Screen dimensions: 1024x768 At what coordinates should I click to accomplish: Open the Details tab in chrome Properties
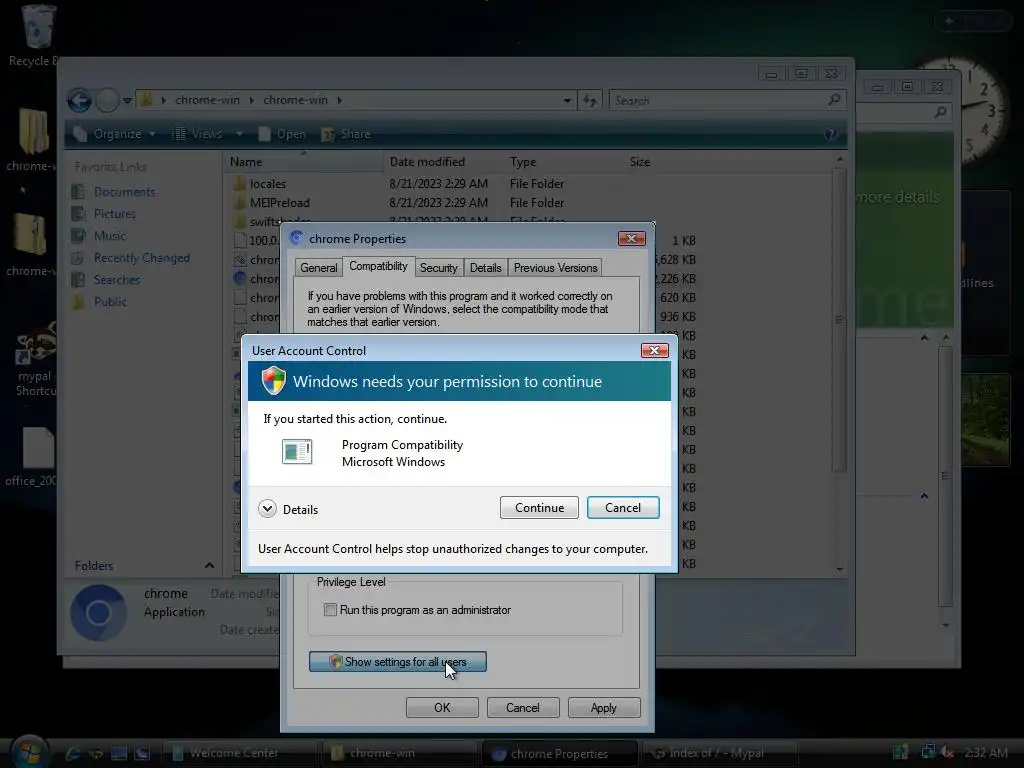point(485,268)
